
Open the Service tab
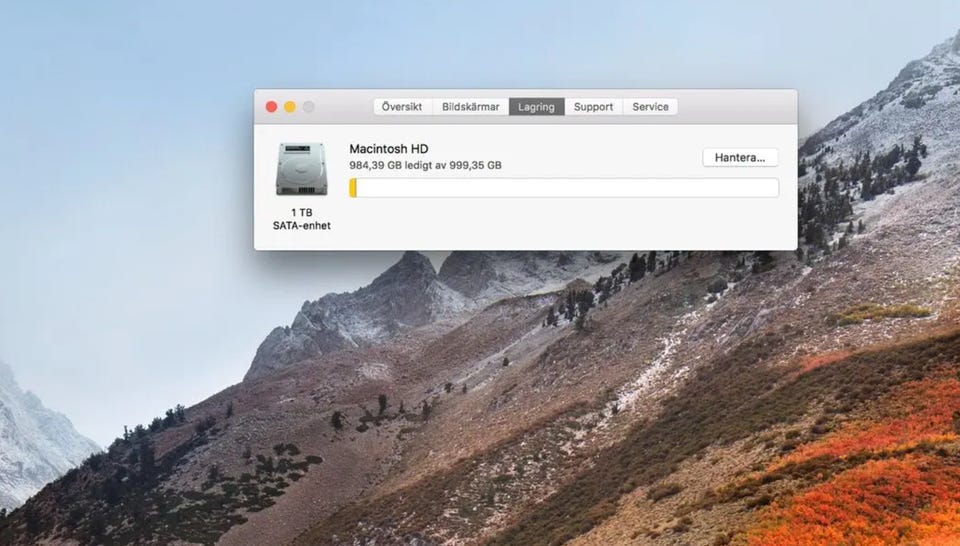click(x=650, y=107)
